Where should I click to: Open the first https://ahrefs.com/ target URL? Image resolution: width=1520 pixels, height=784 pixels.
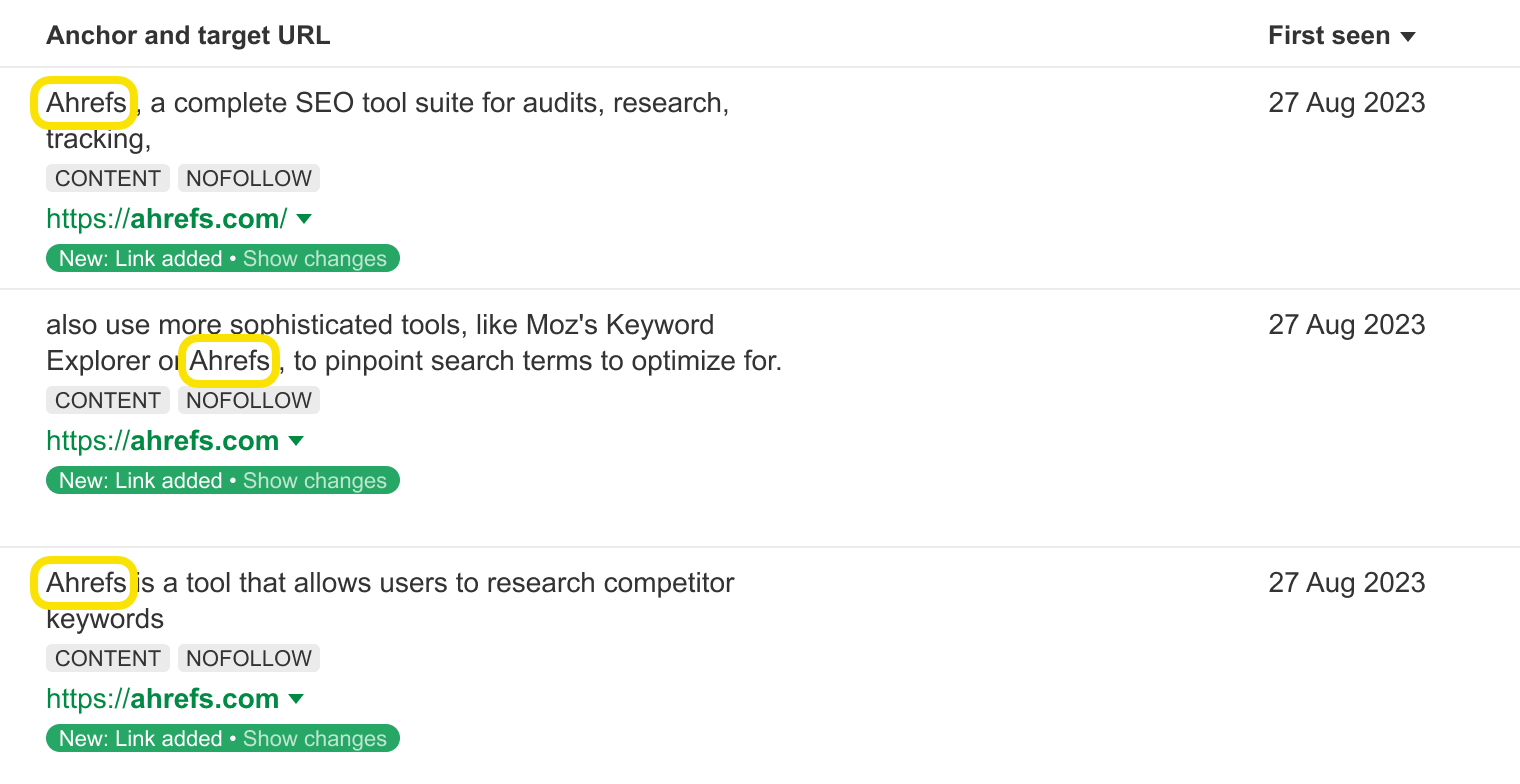coord(164,218)
